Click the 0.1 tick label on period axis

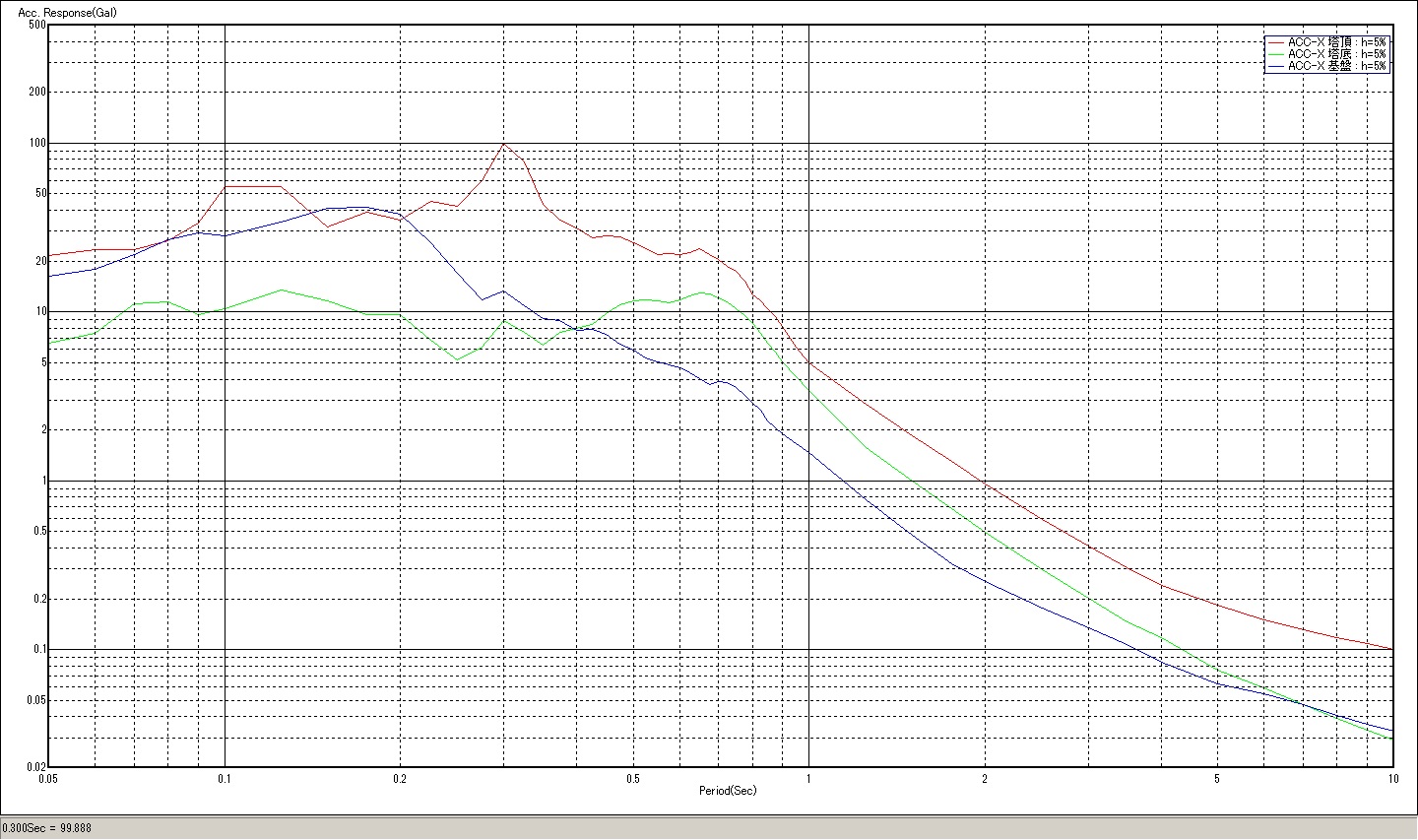tap(225, 778)
